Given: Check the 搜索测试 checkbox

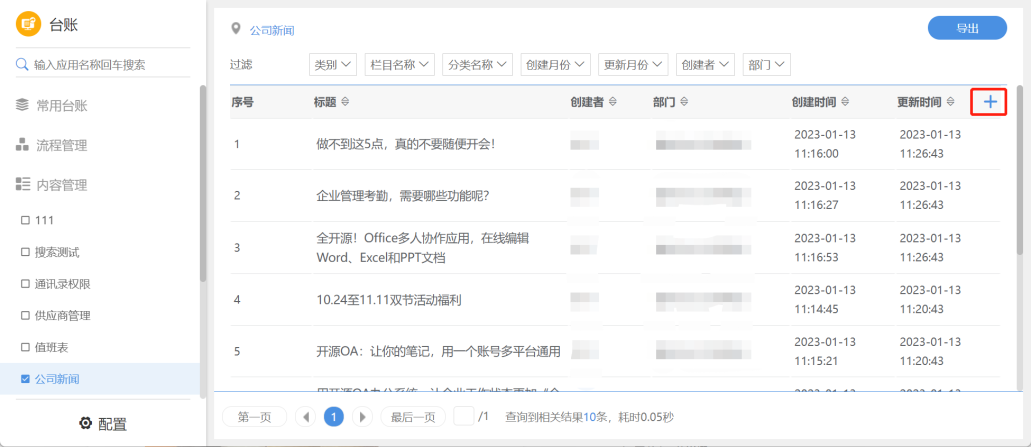Looking at the screenshot, I should [x=25, y=252].
